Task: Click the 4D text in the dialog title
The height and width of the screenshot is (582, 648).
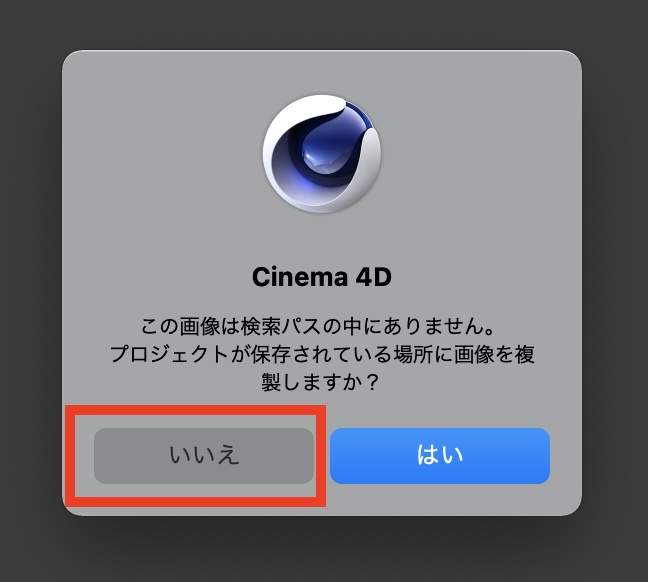Action: (373, 277)
